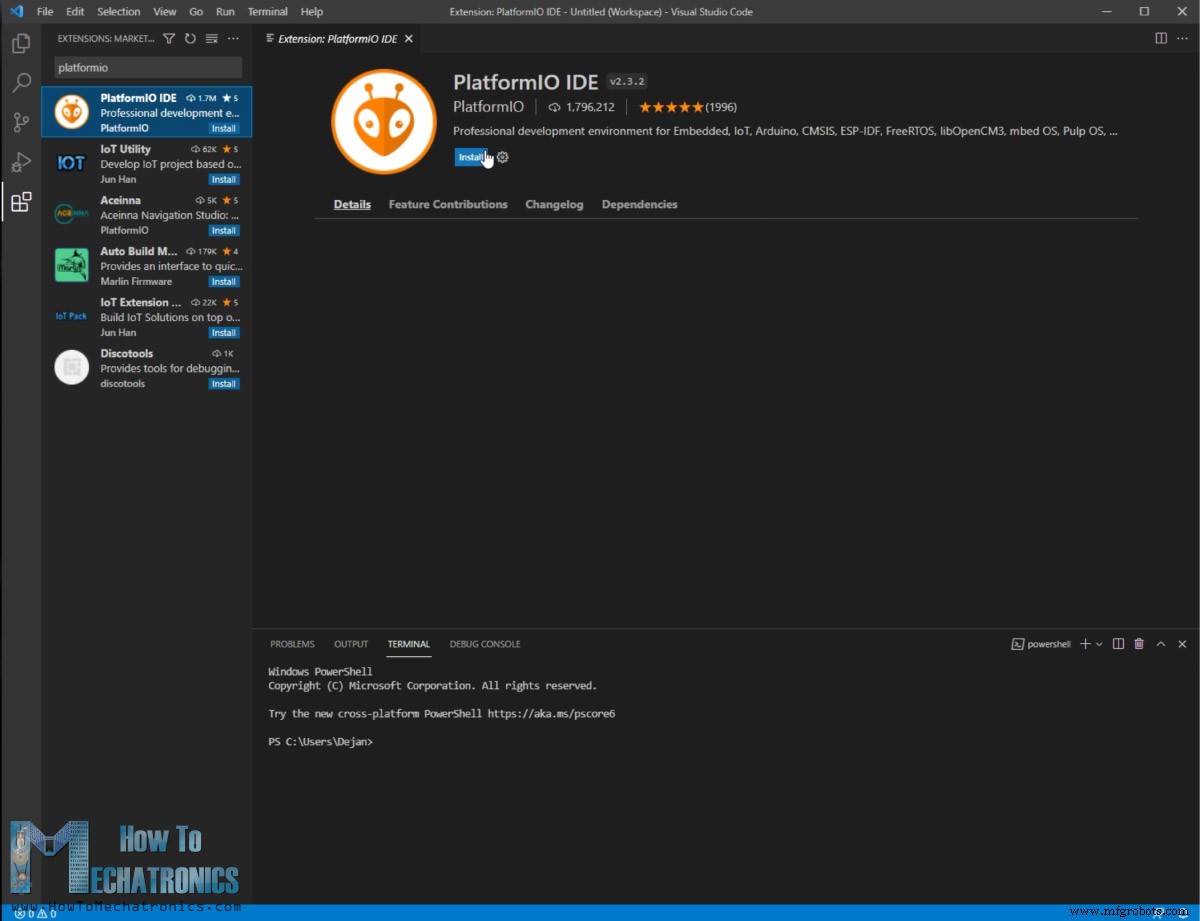
Task: Kill terminal with the trash icon
Action: (1139, 644)
